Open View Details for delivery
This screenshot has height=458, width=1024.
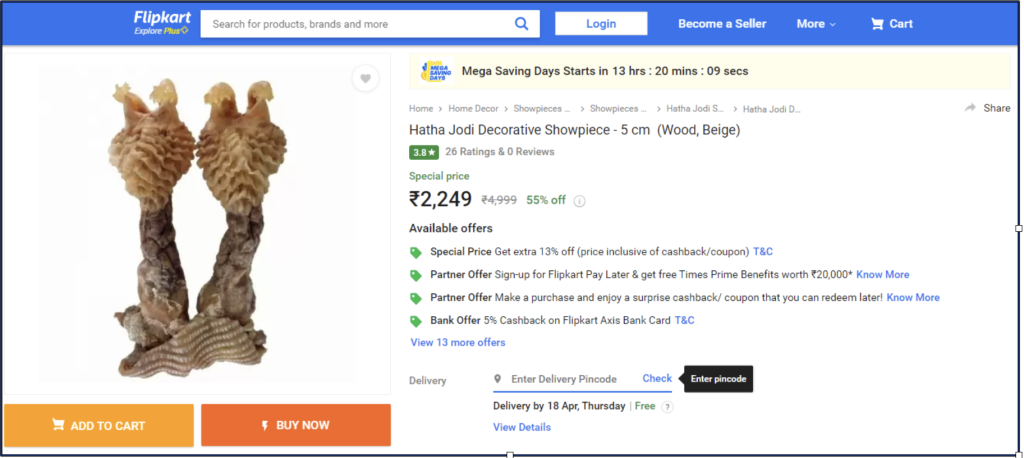(x=521, y=428)
